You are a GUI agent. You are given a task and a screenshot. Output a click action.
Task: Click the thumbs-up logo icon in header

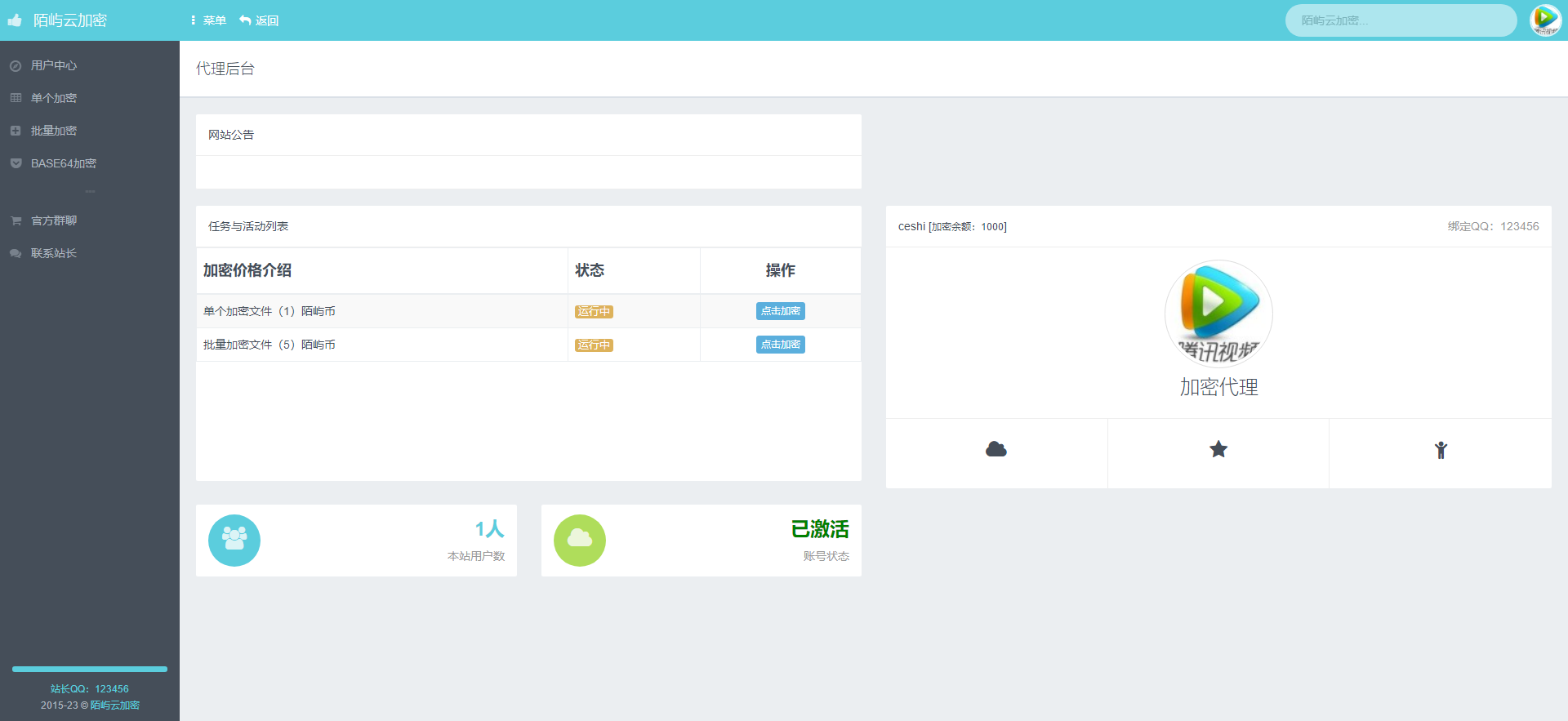click(x=15, y=20)
